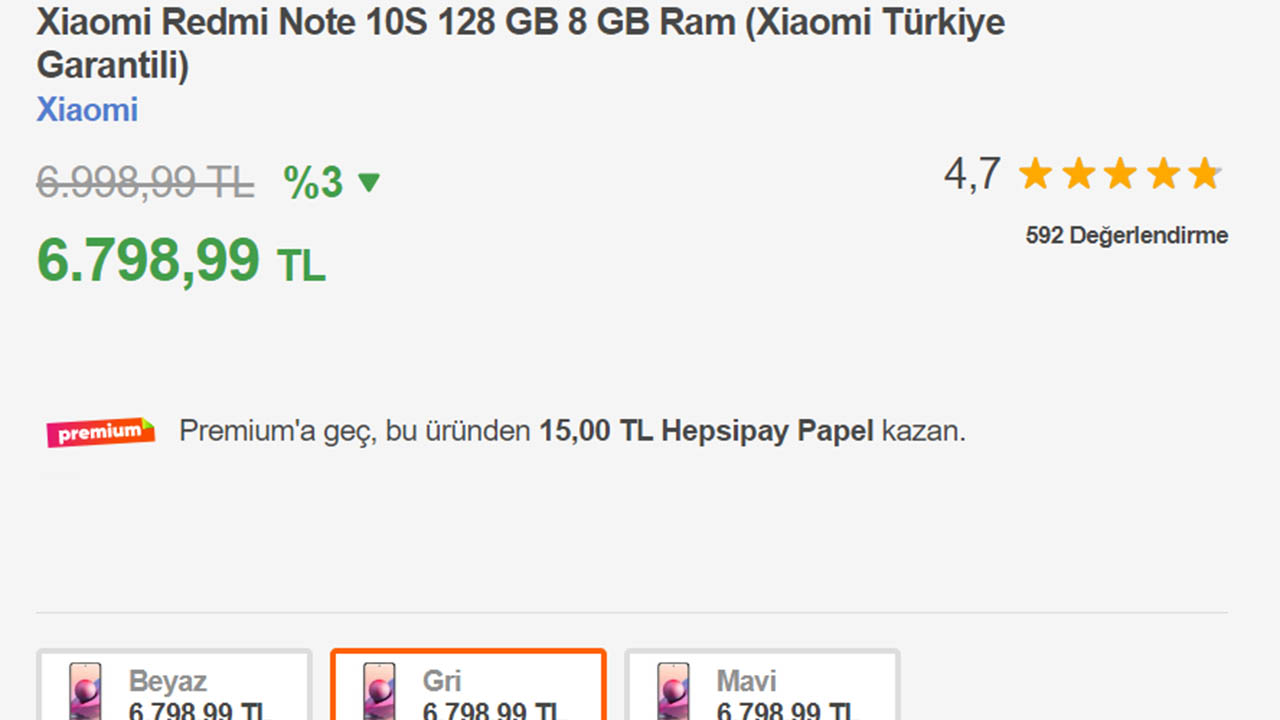Click the premium badge icon
This screenshot has height=720, width=1280.
(100, 432)
